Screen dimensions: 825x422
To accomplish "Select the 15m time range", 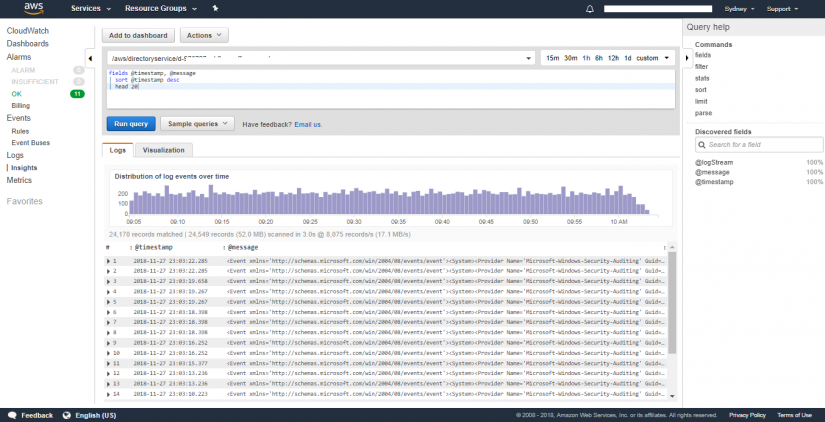I will tap(552, 58).
